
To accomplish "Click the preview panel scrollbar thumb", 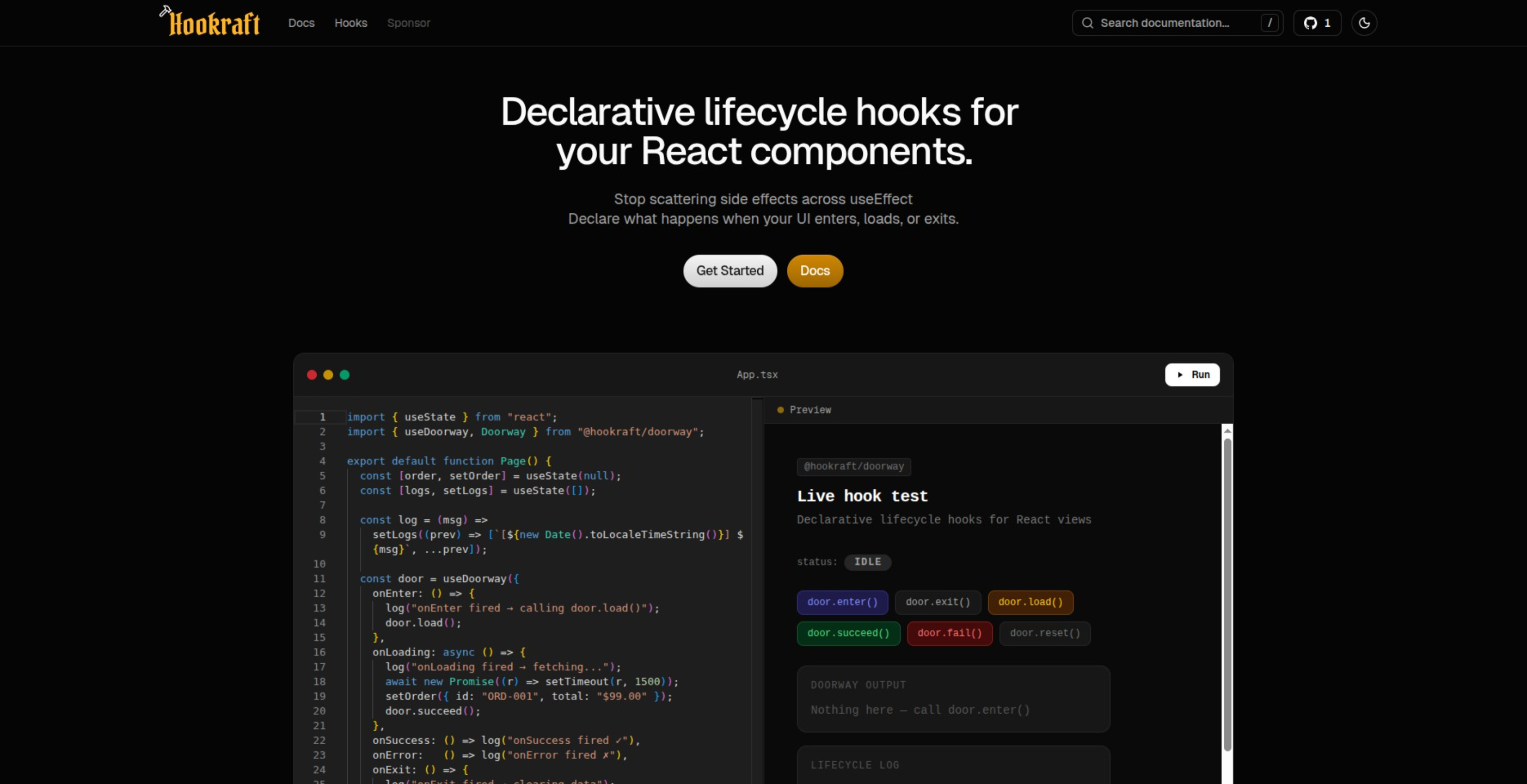I will (1227, 594).
